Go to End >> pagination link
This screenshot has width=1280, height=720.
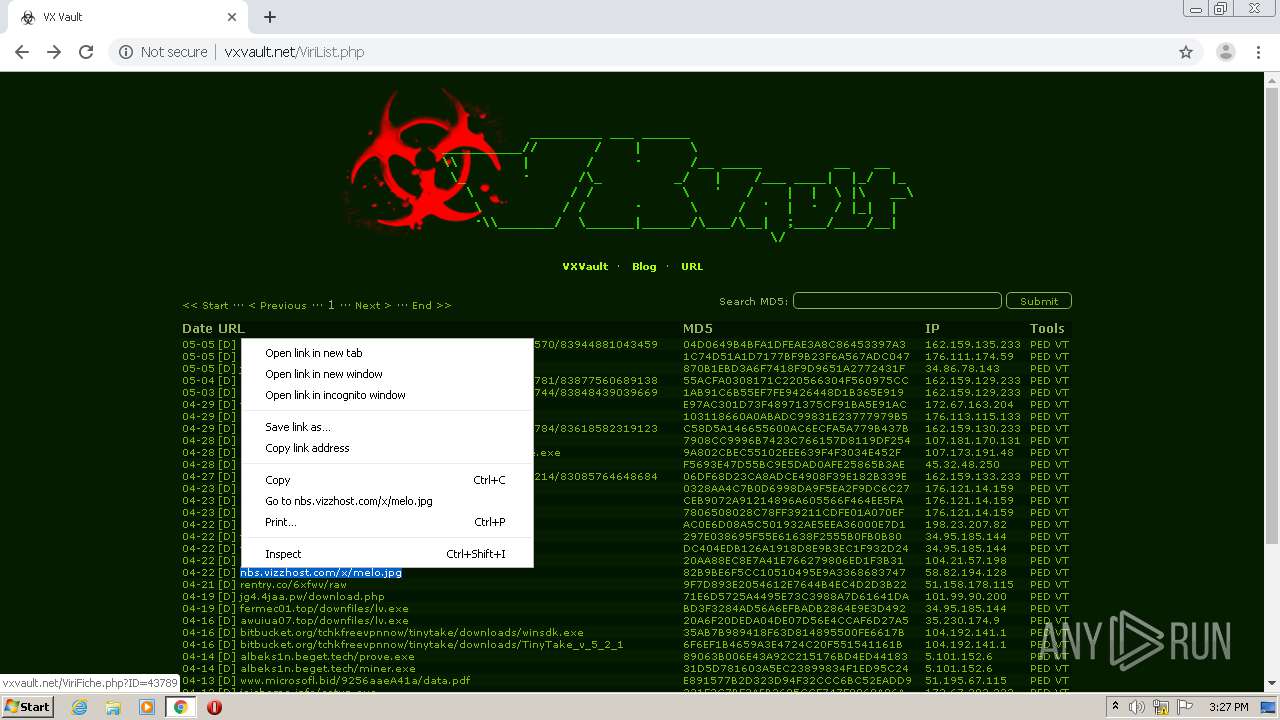431,305
